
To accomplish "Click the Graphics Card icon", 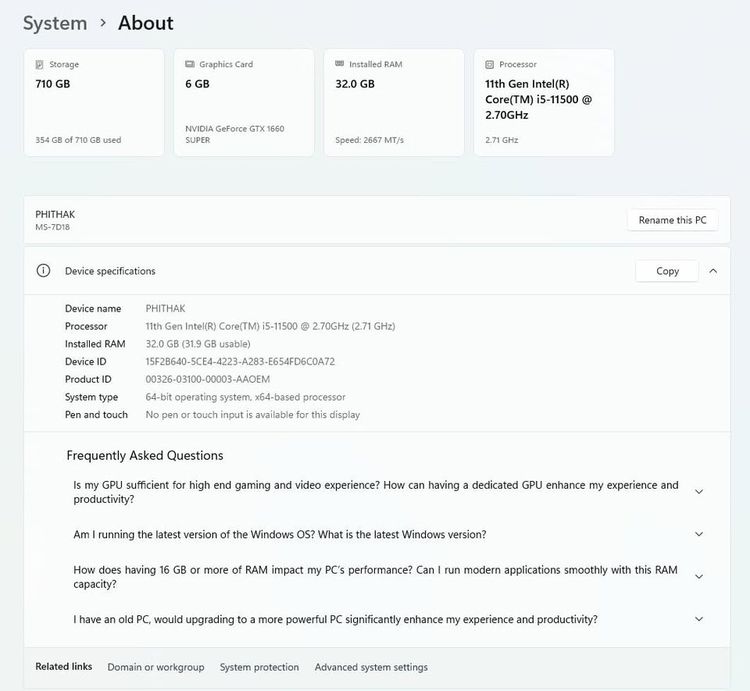I will [x=190, y=64].
